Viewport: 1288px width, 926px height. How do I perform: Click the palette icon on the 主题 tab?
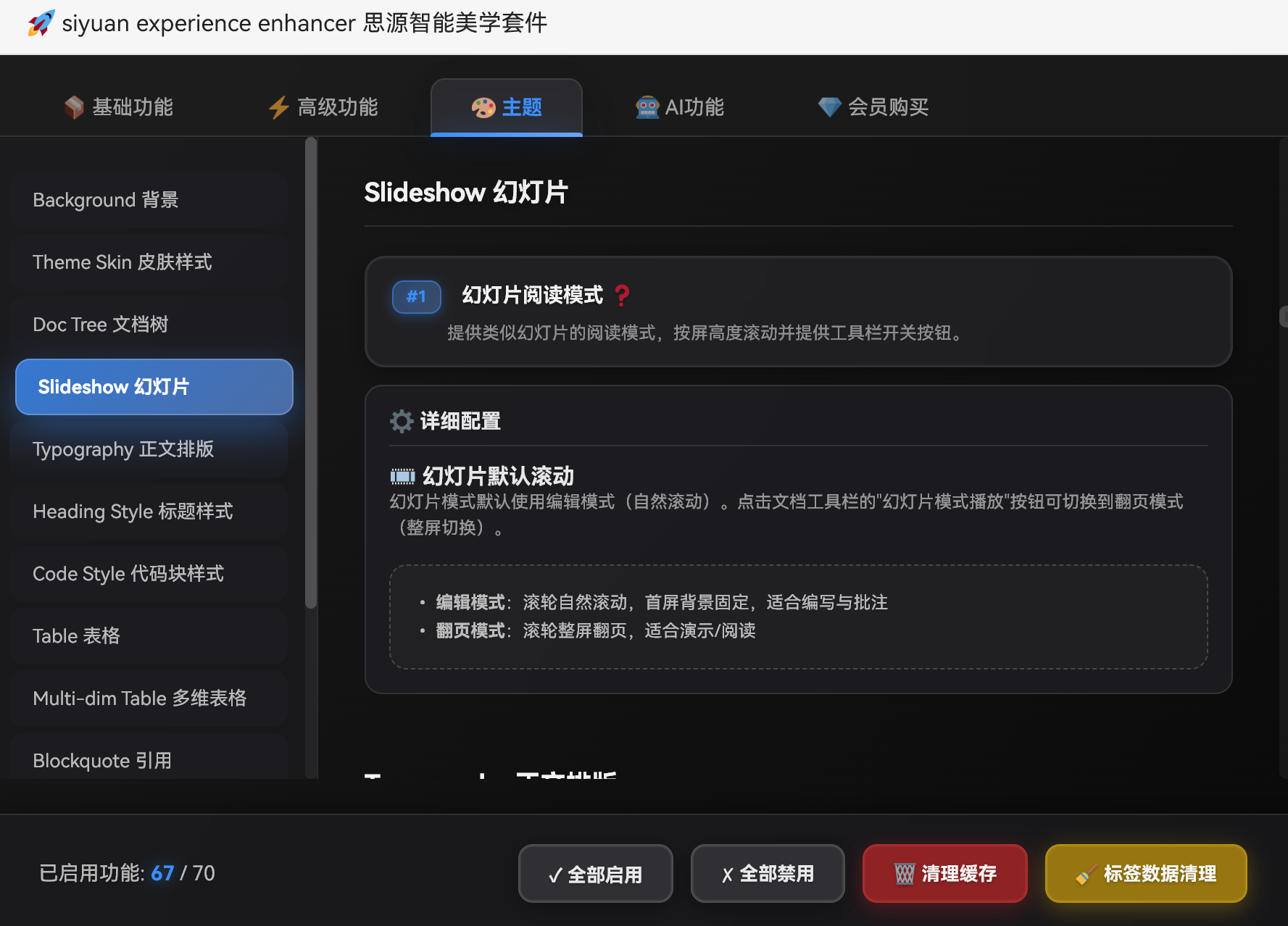click(483, 107)
